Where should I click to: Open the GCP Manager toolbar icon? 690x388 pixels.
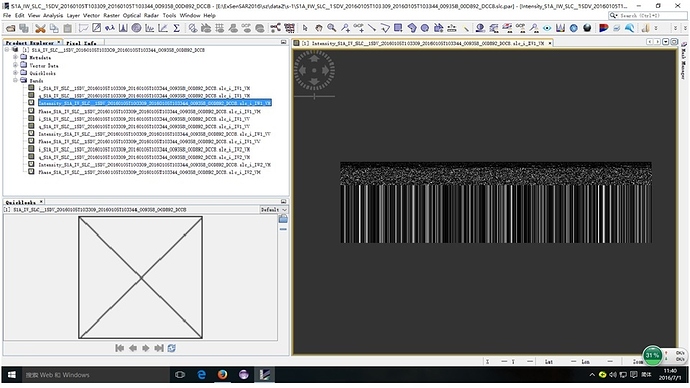(521, 28)
